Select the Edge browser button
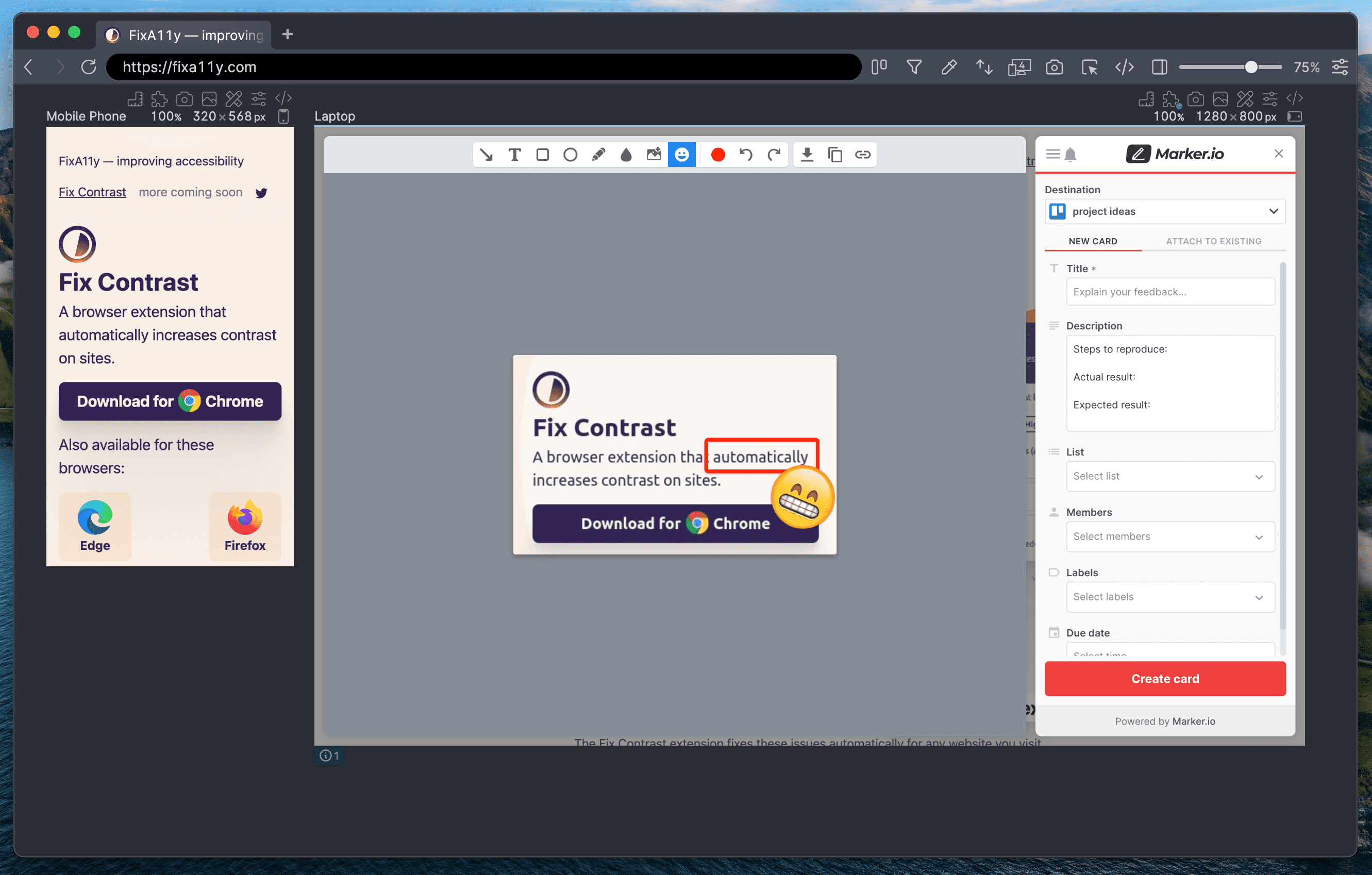Image resolution: width=1372 pixels, height=875 pixels. pyautogui.click(x=95, y=526)
